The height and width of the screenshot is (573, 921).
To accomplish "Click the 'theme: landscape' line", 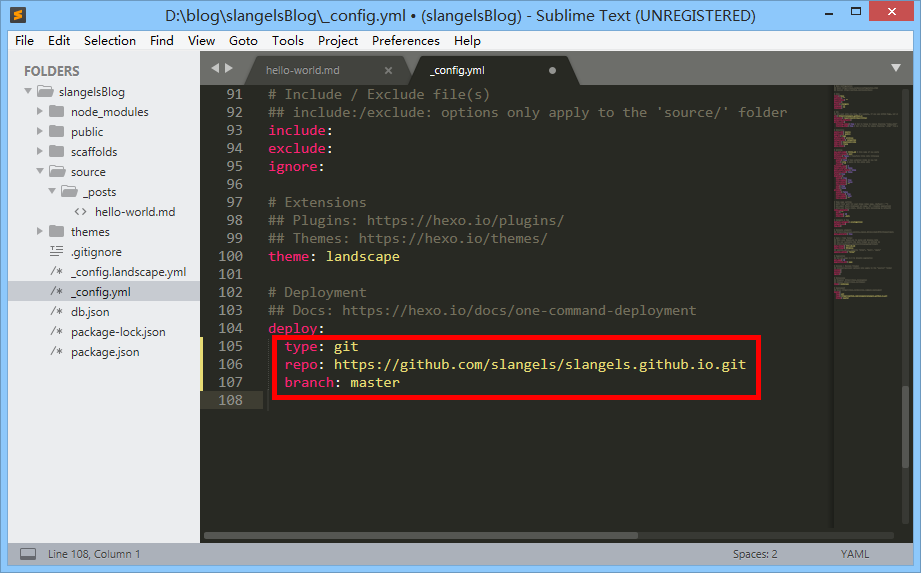I will (x=334, y=257).
